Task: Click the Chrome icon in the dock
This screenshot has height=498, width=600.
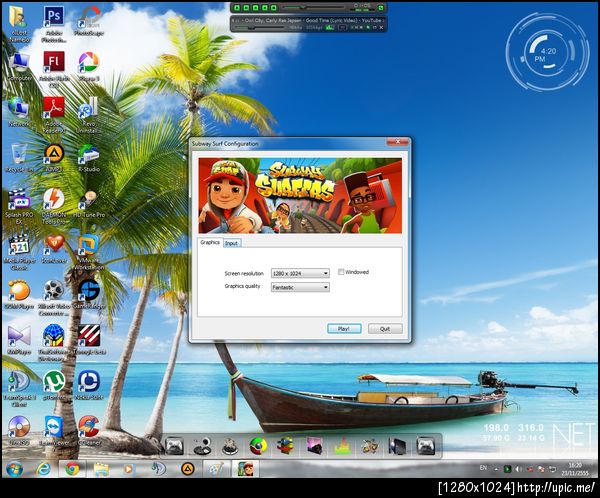Action: (x=259, y=446)
